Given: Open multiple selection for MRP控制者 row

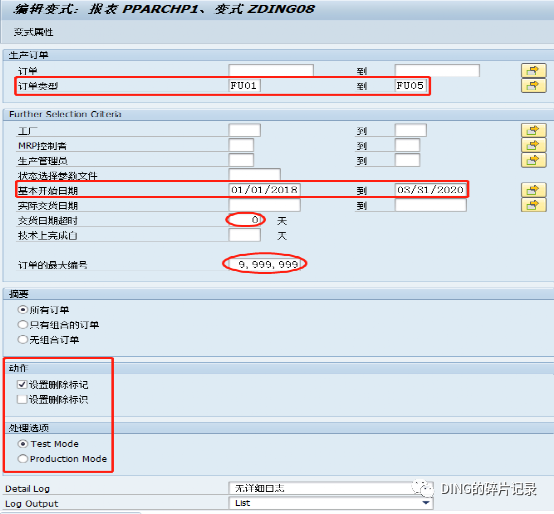Looking at the screenshot, I should tap(533, 145).
